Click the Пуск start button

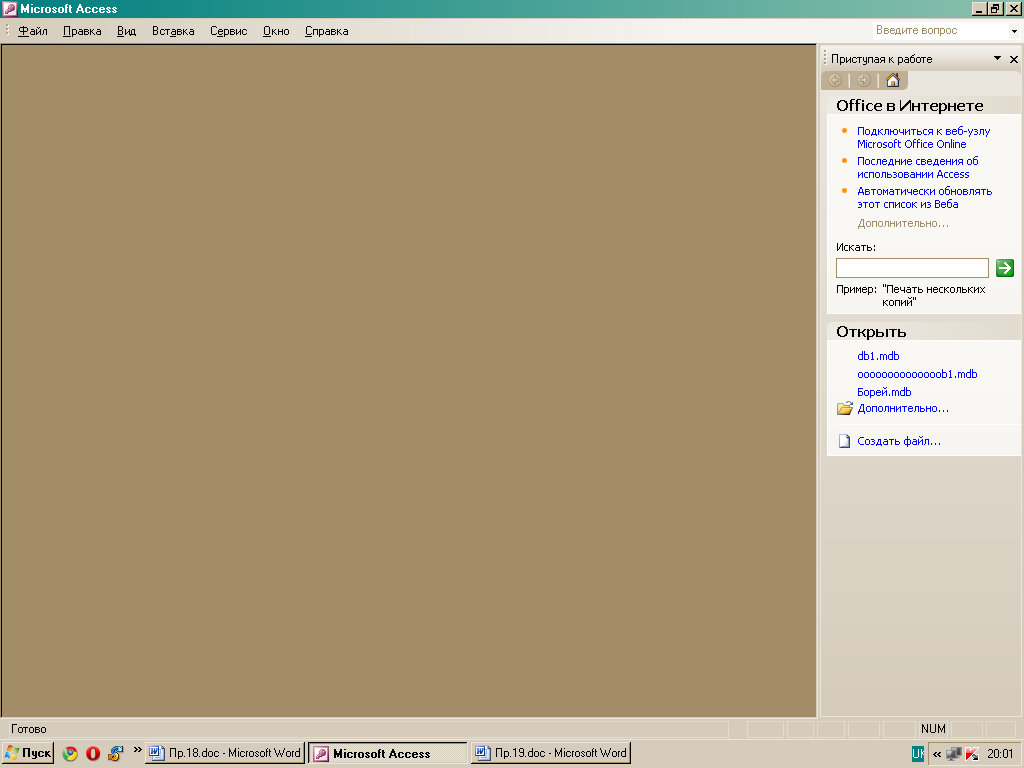[x=28, y=753]
